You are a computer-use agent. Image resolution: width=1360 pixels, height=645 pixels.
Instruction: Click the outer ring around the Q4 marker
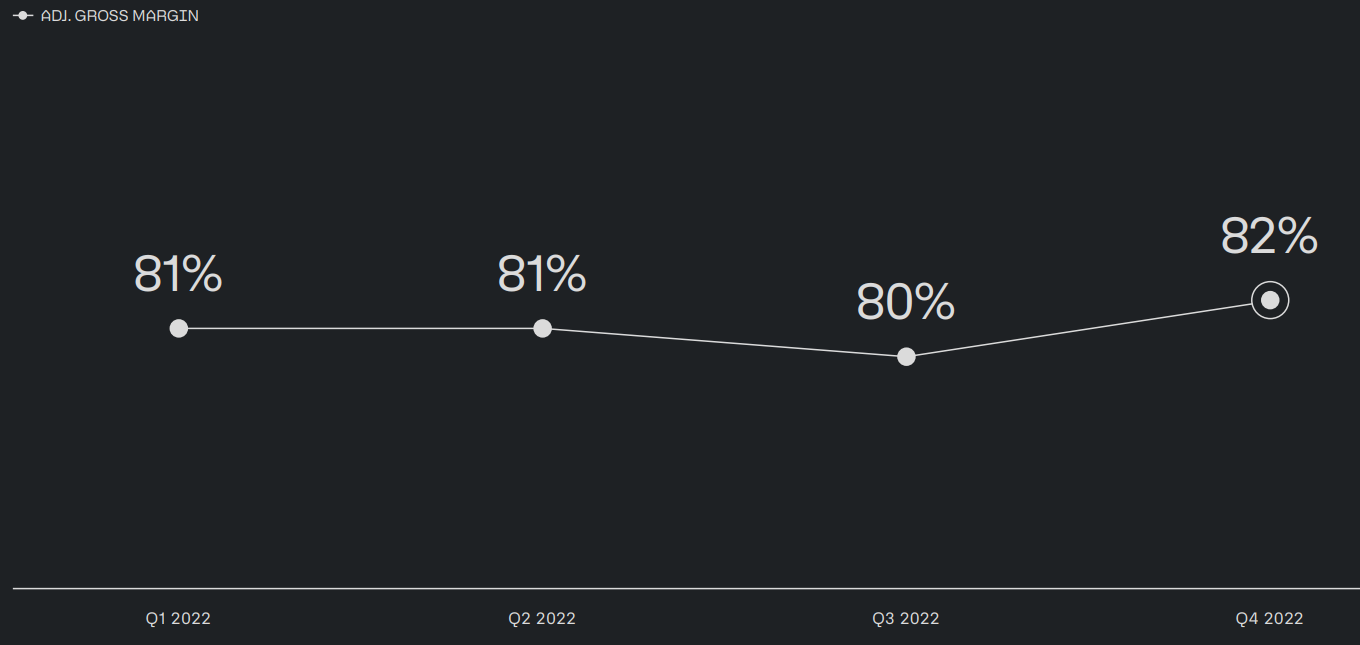[1286, 300]
